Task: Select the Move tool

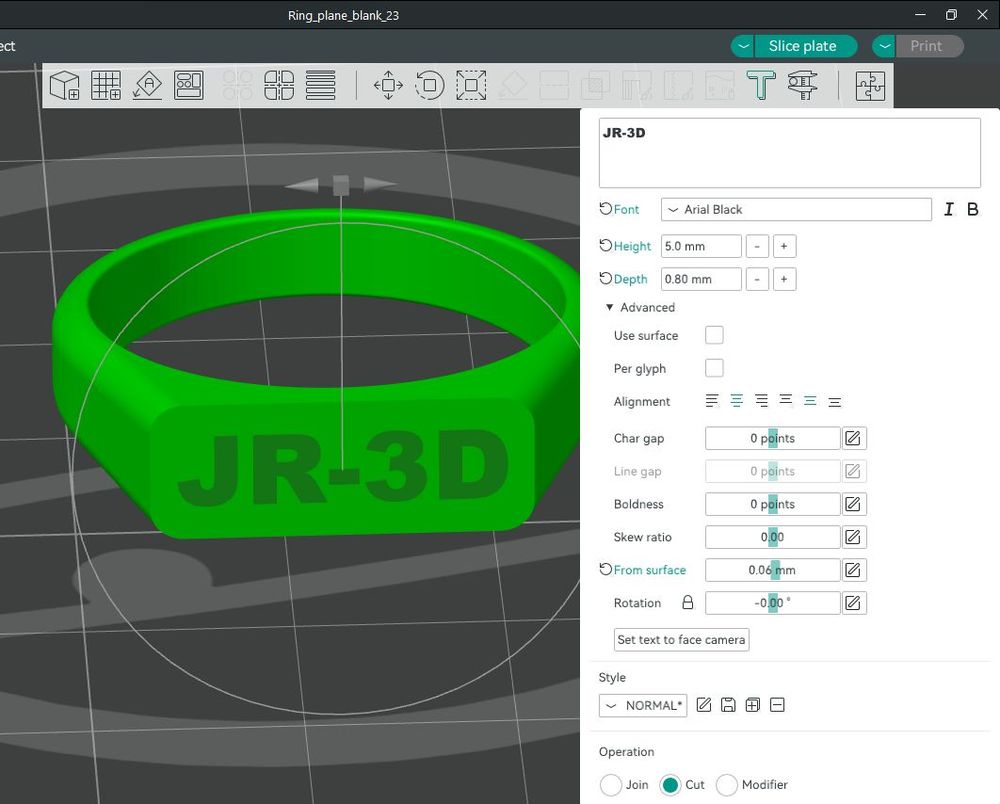Action: [388, 85]
